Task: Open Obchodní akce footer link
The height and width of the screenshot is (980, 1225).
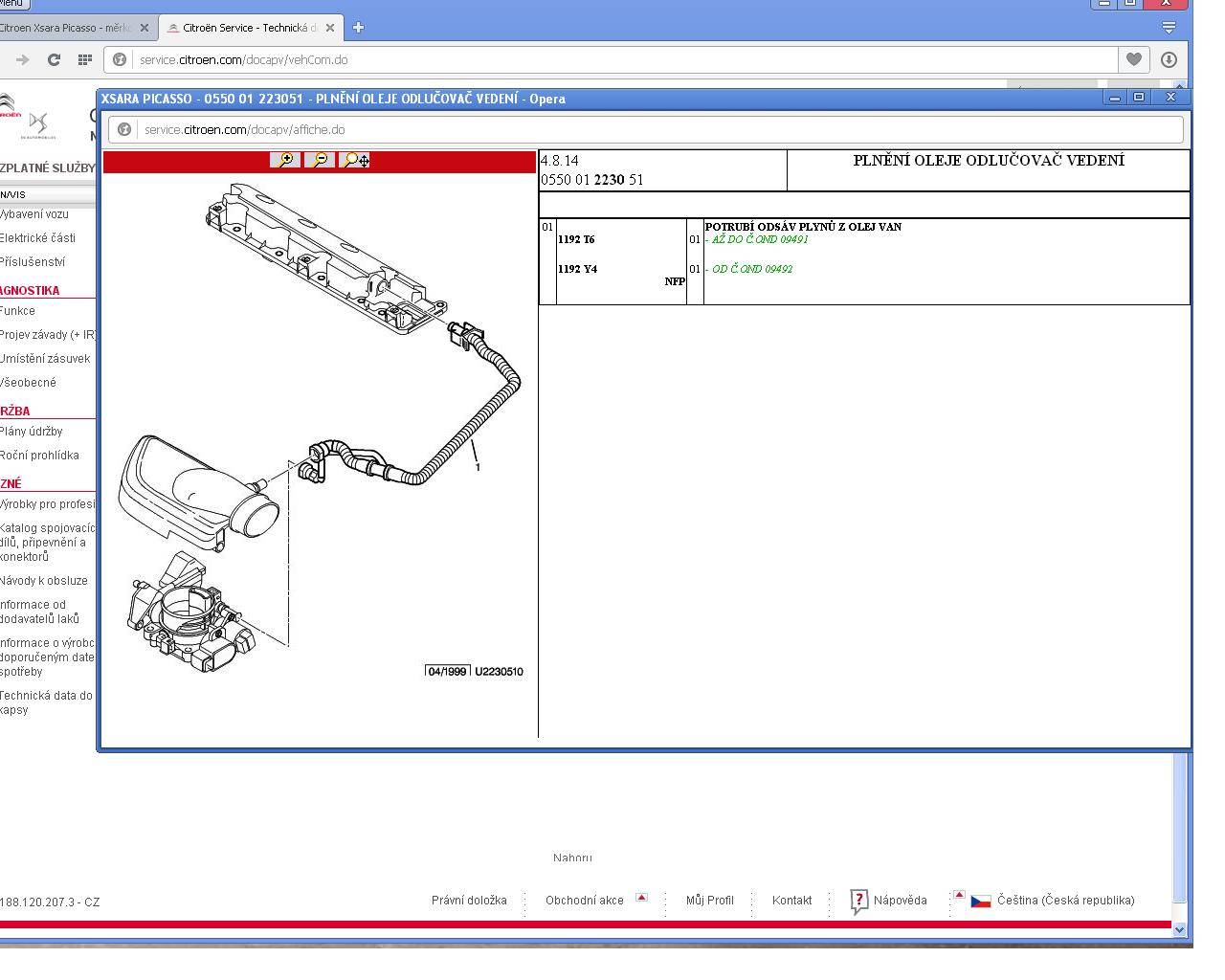Action: coord(584,901)
